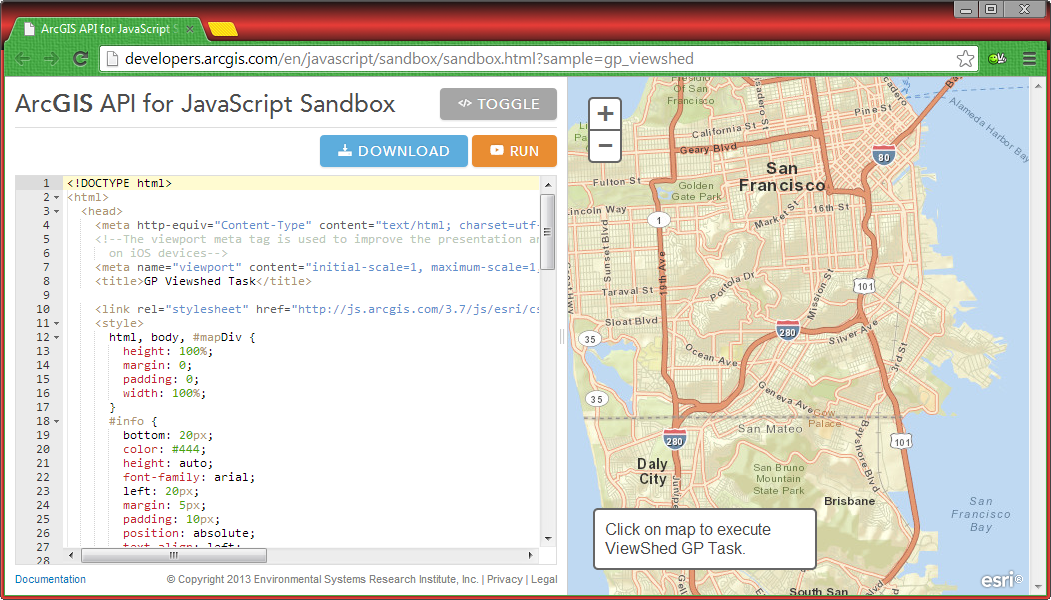This screenshot has height=600, width=1051.
Task: Click line number 10 in the gutter
Action: 43,310
